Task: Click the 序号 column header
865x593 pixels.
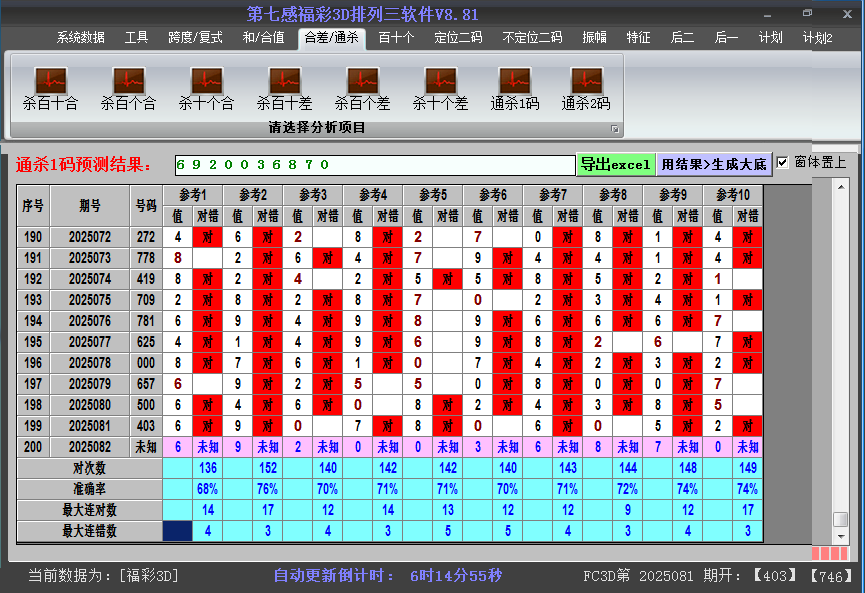Action: point(33,206)
